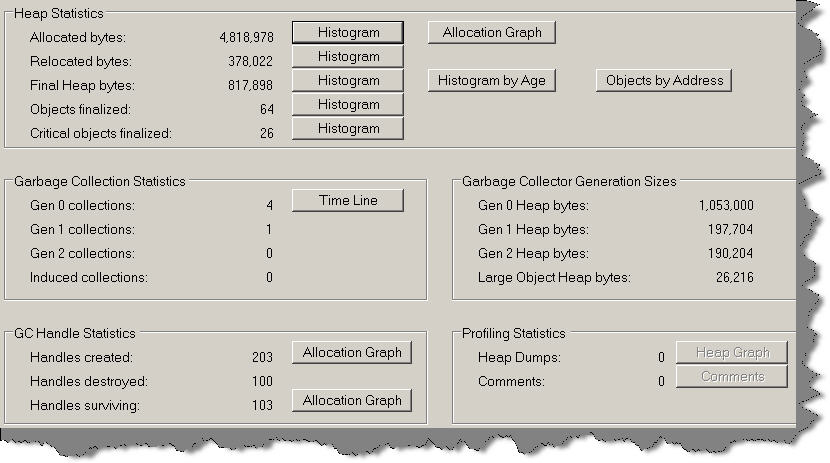
Task: Click the disabled Heap Graph button
Action: (732, 352)
